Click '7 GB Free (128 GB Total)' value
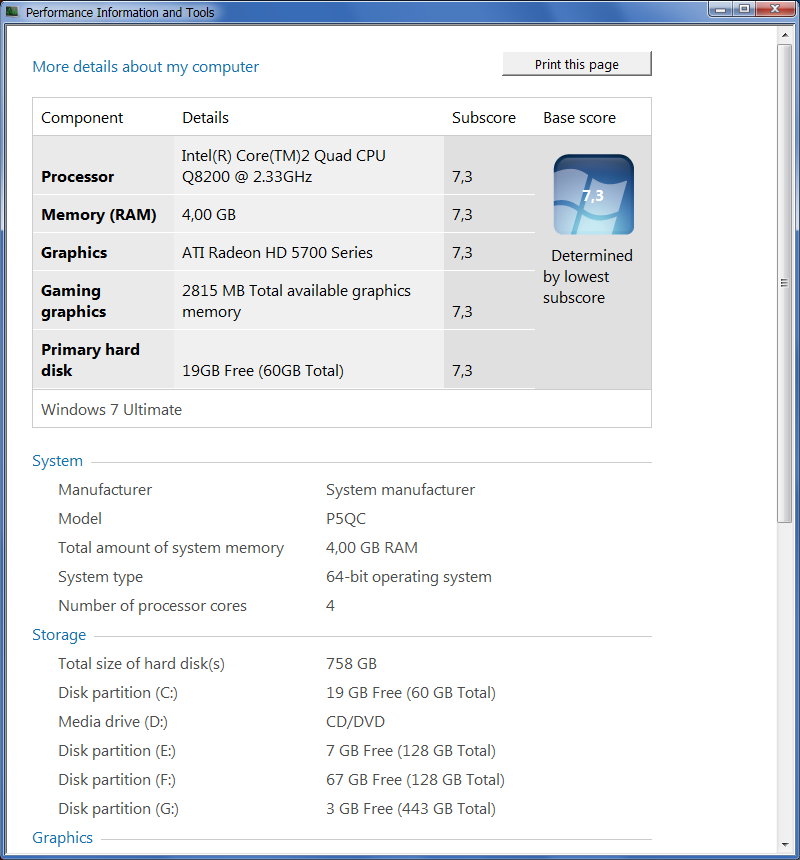The height and width of the screenshot is (860, 800). click(x=411, y=751)
